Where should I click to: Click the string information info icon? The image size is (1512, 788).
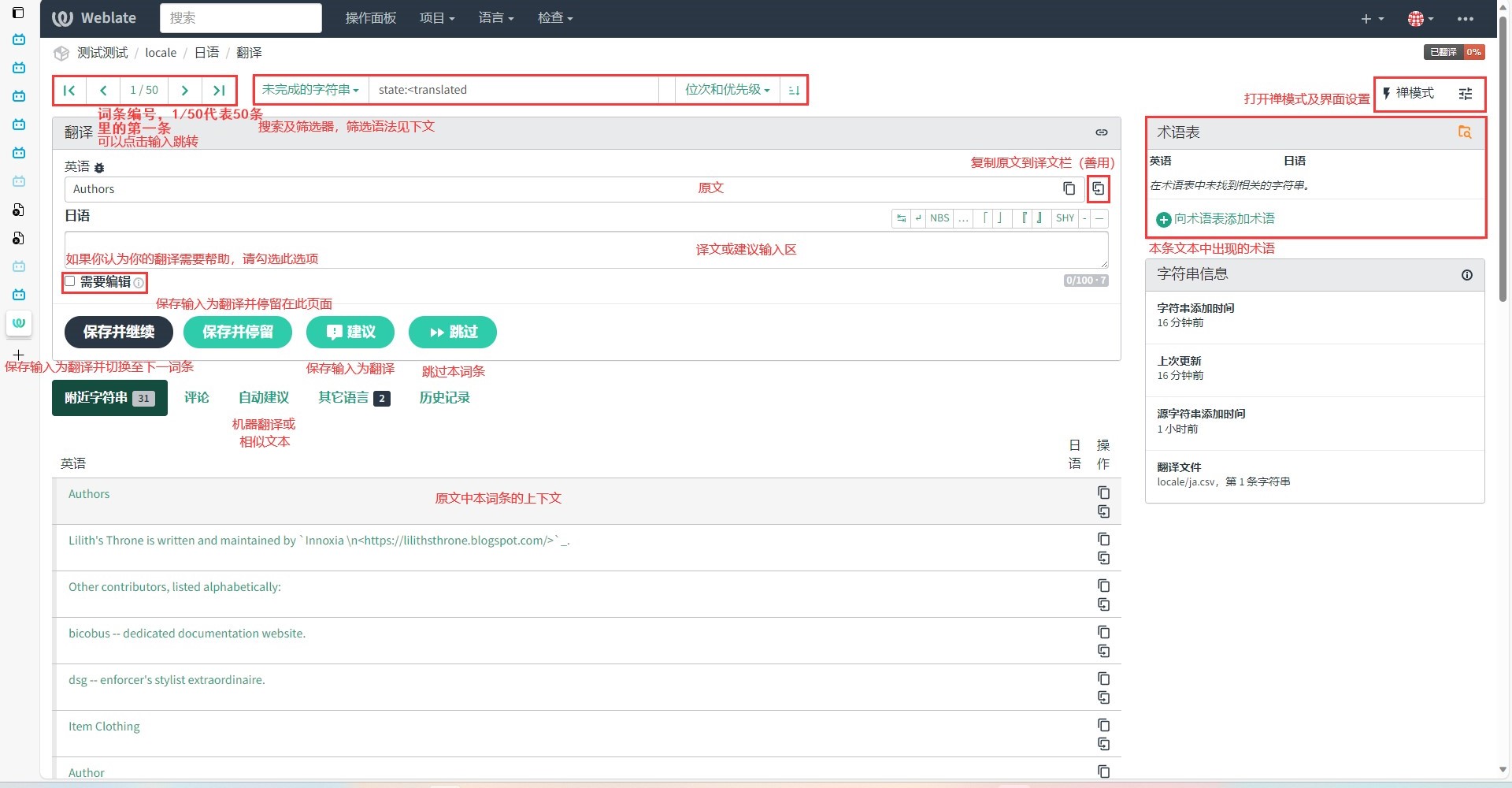[1466, 275]
